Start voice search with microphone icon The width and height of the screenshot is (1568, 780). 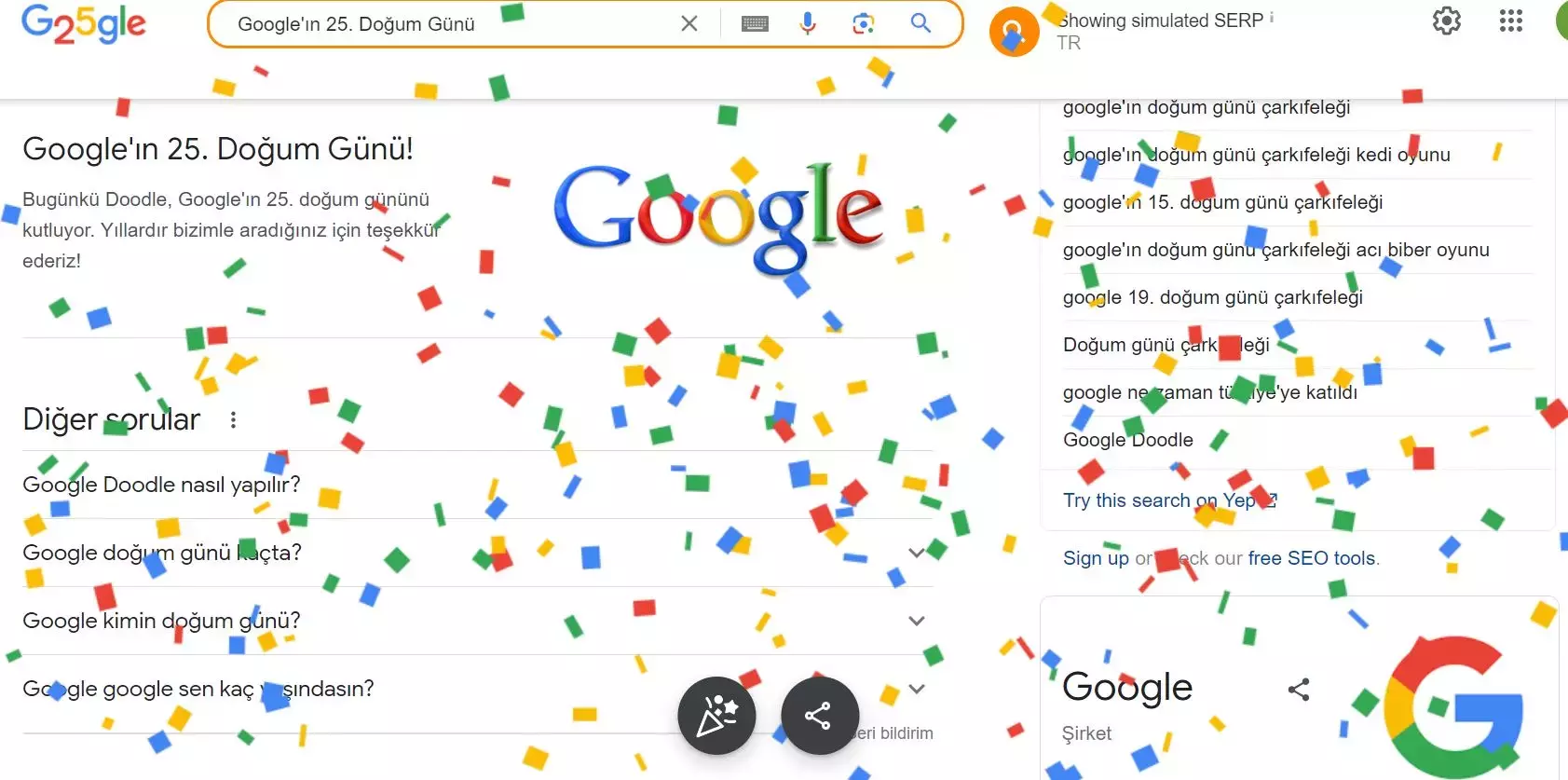click(808, 23)
